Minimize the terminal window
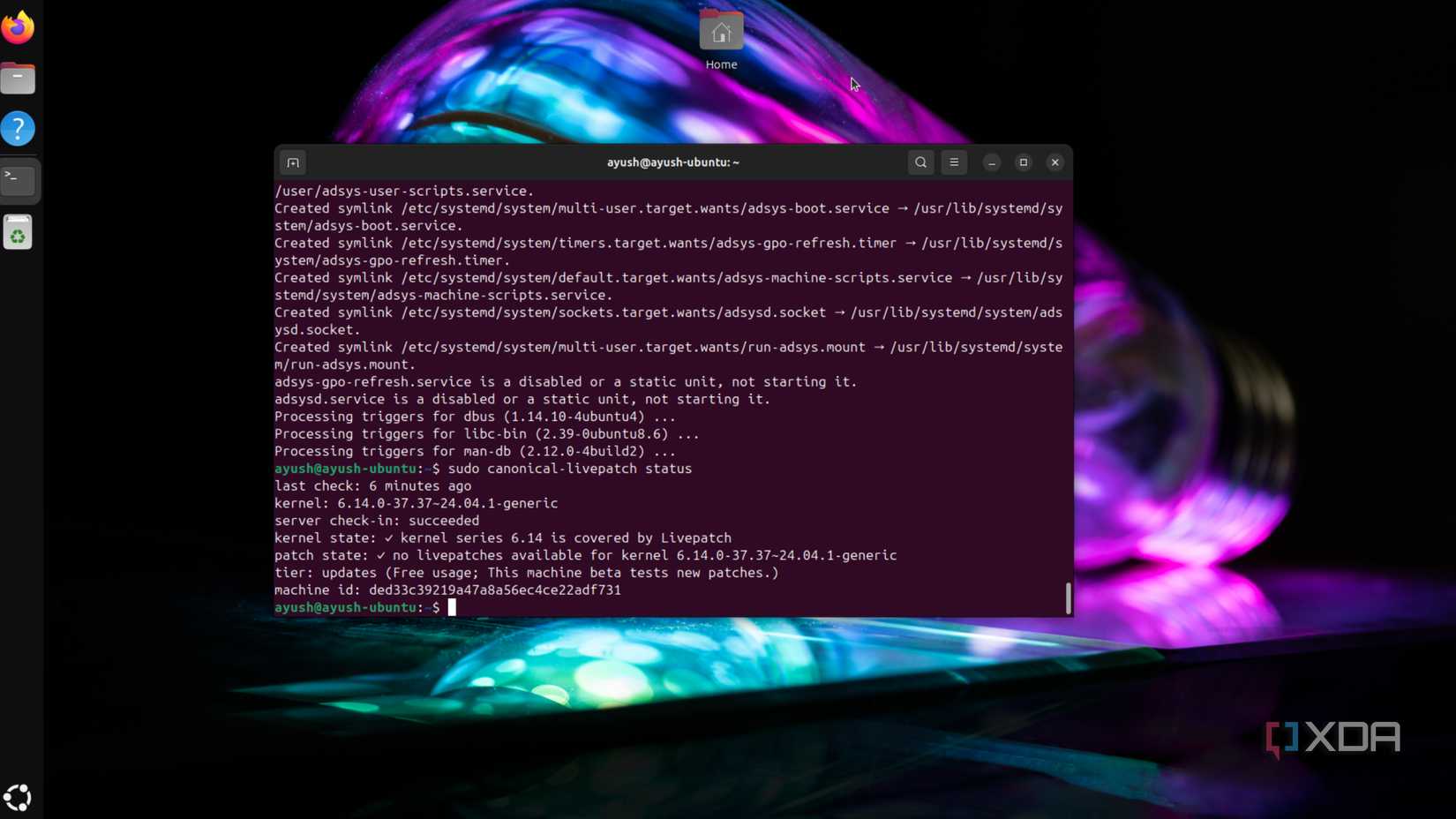 pyautogui.click(x=991, y=162)
